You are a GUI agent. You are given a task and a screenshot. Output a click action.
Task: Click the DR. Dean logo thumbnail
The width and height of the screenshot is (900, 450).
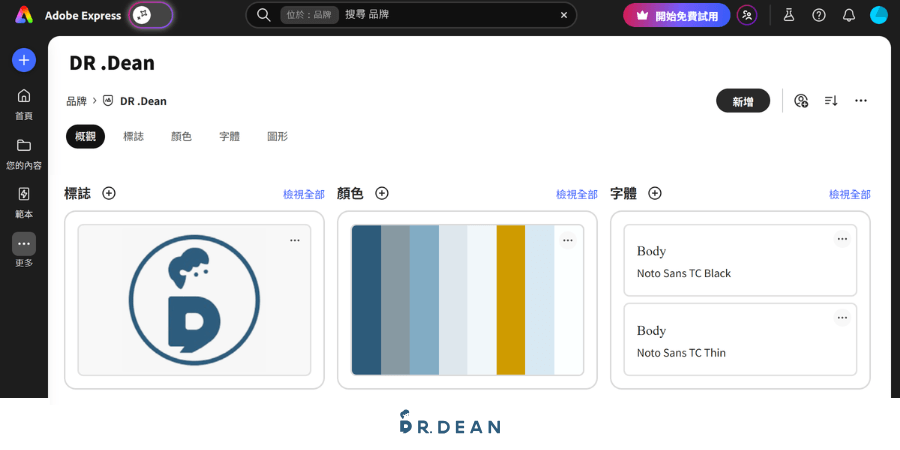195,300
